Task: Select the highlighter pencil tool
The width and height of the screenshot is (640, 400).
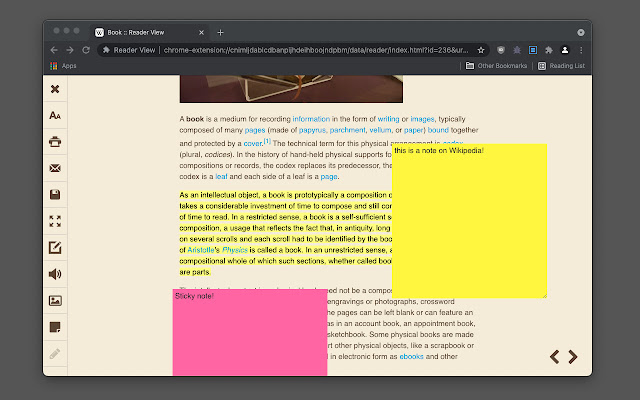Action: point(55,353)
